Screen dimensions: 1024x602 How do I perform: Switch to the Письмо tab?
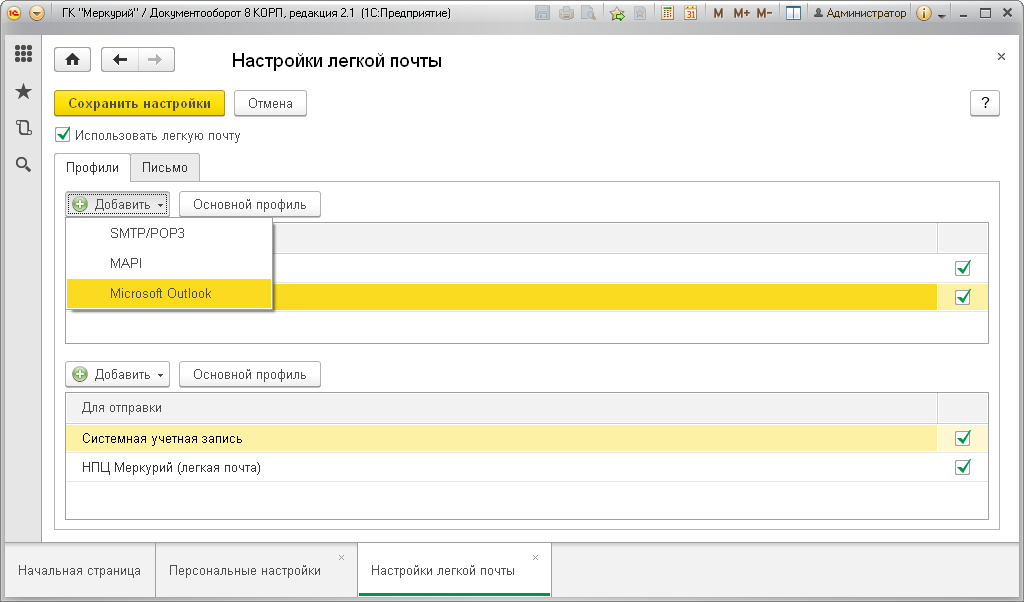click(x=165, y=167)
